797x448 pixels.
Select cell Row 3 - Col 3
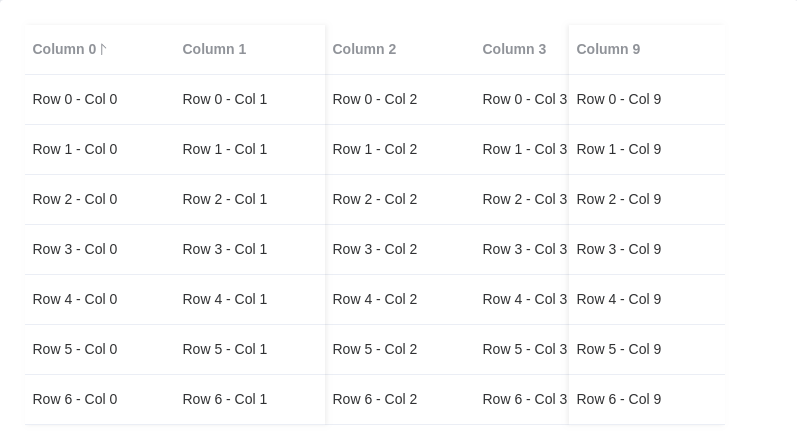[x=524, y=249]
